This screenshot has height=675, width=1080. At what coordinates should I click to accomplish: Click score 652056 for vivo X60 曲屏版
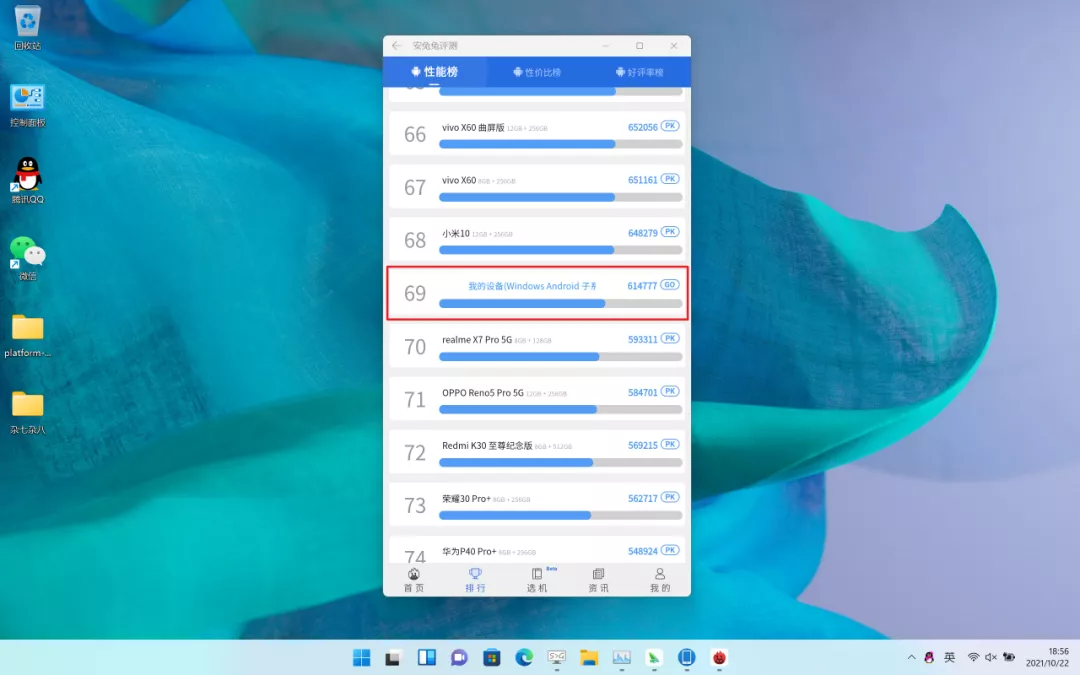[643, 127]
